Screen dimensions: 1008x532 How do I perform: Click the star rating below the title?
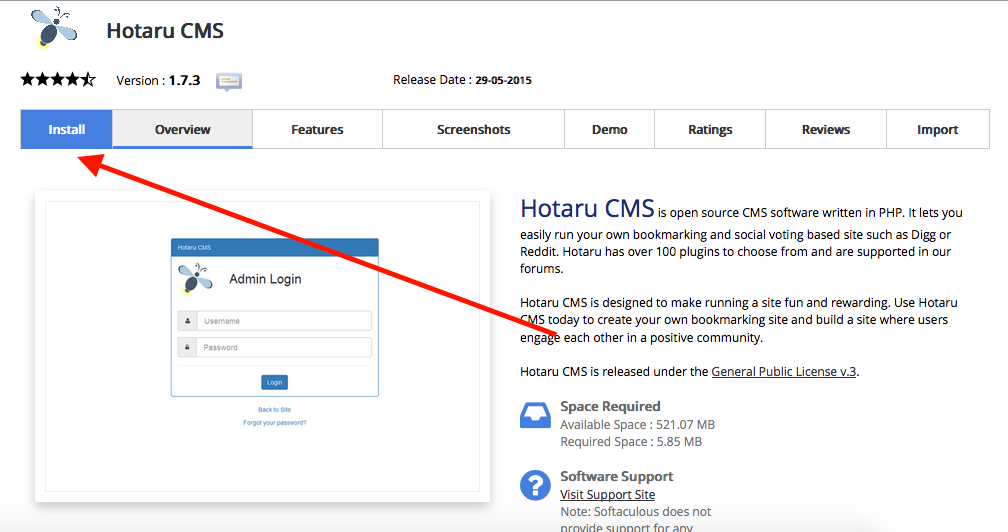pyautogui.click(x=58, y=80)
